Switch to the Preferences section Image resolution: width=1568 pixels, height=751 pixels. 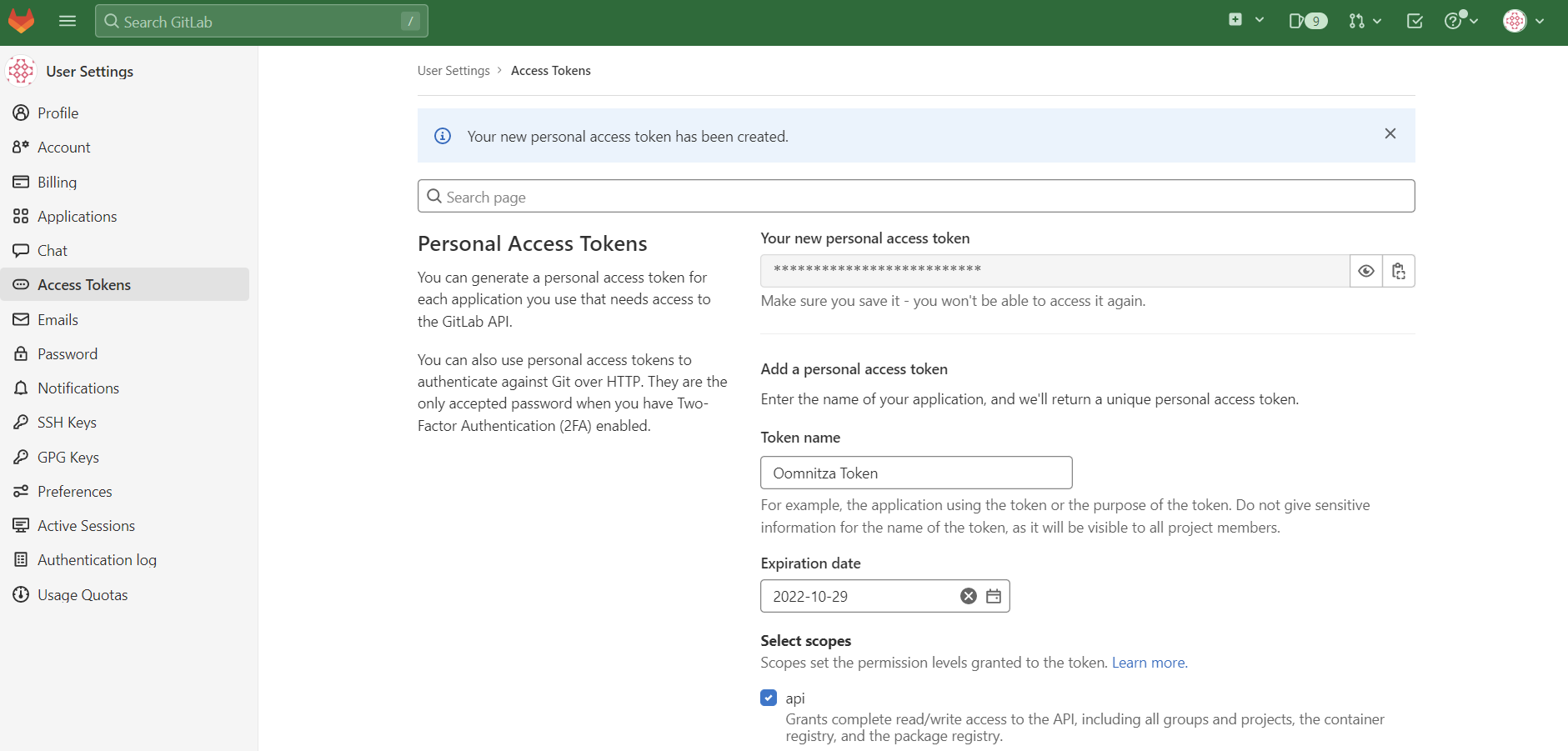coord(74,491)
